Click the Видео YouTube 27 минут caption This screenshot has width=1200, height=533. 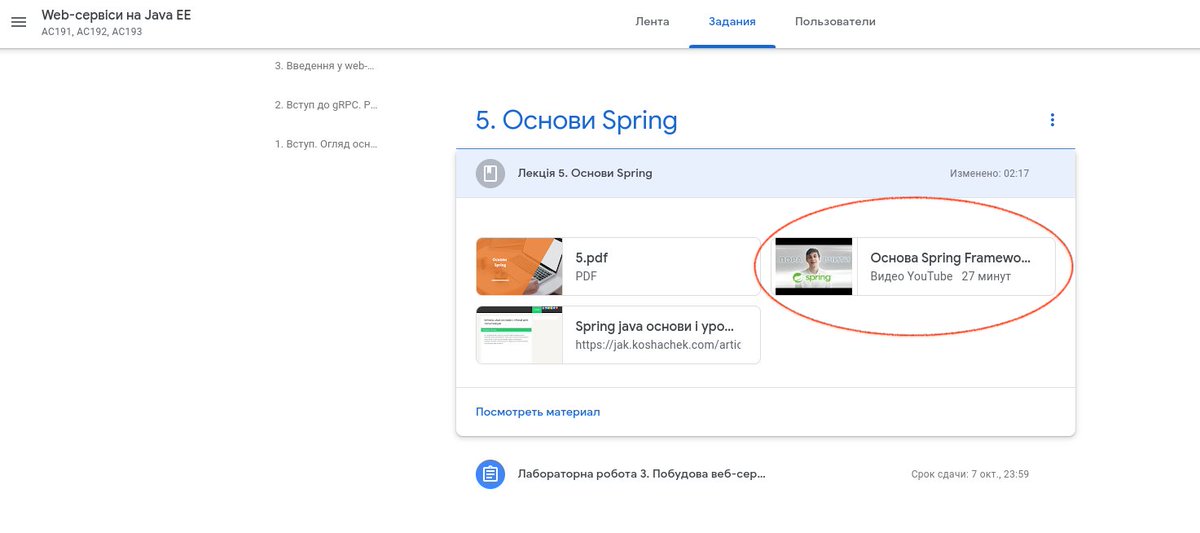(940, 276)
